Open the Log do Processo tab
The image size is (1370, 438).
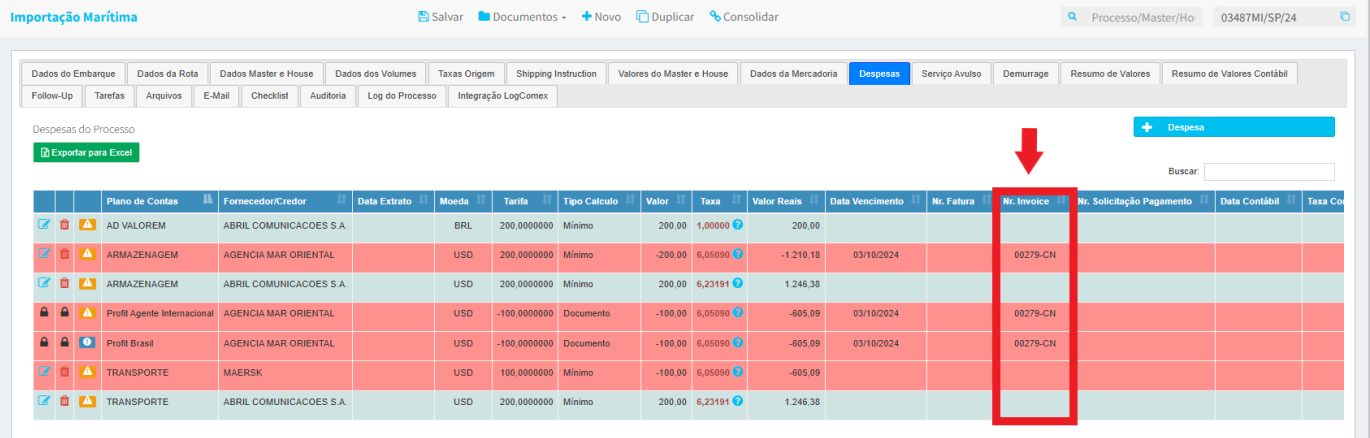coord(402,95)
